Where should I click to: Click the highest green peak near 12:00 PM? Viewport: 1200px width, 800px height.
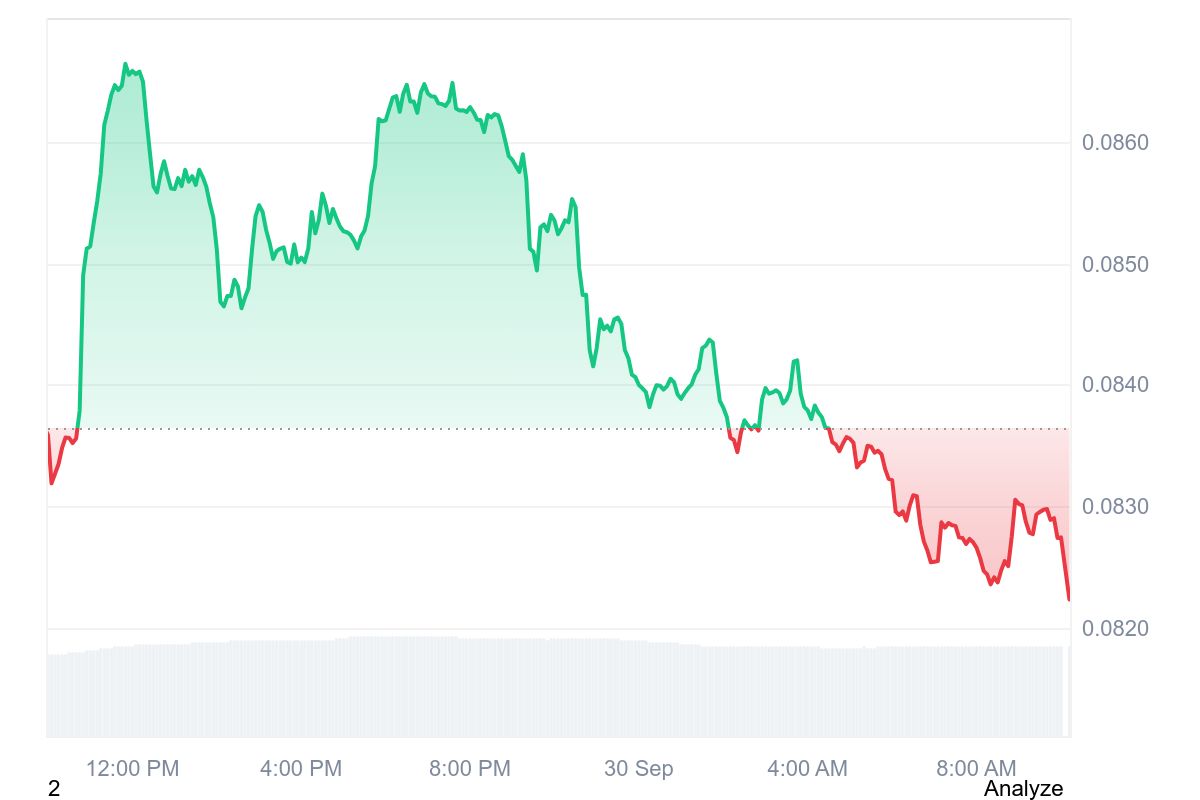125,64
